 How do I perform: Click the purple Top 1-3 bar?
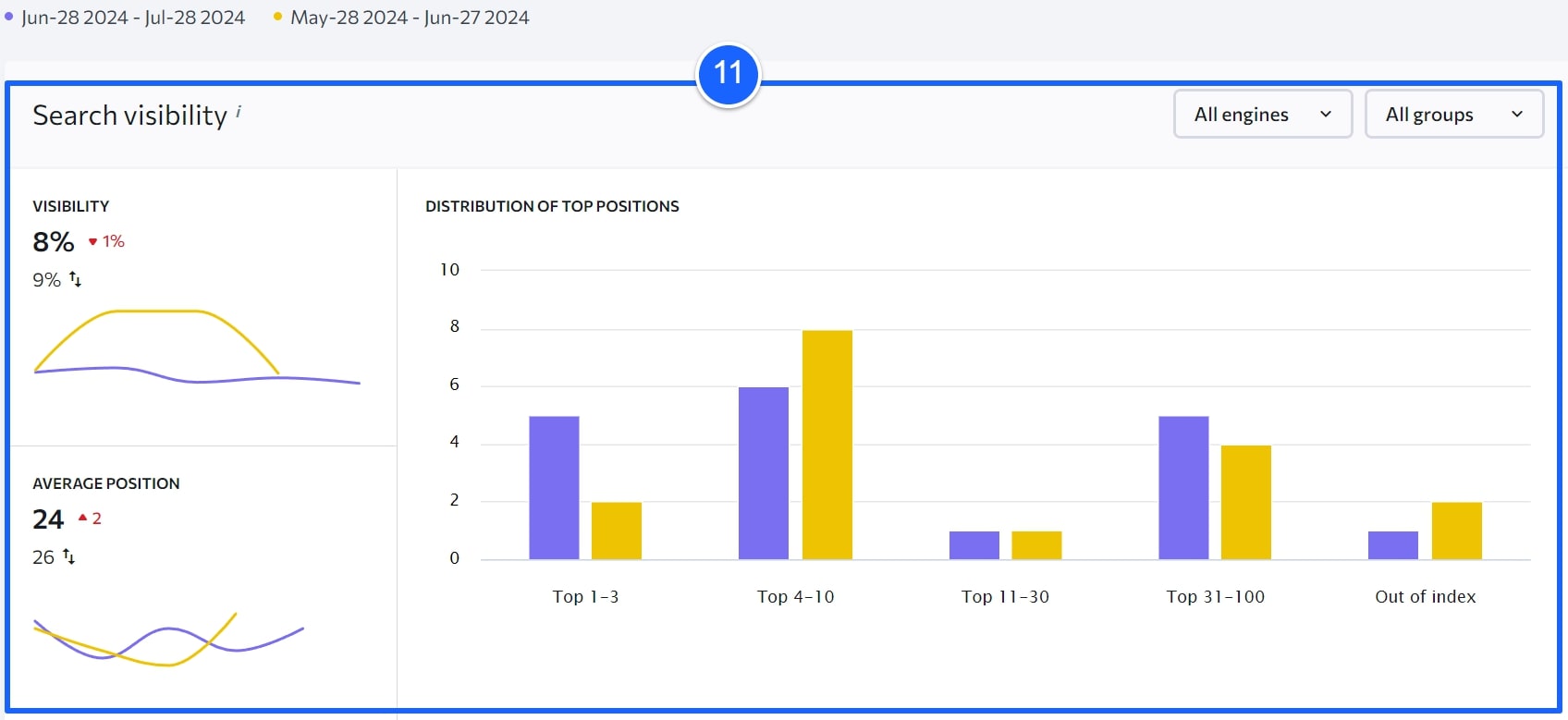pos(554,488)
